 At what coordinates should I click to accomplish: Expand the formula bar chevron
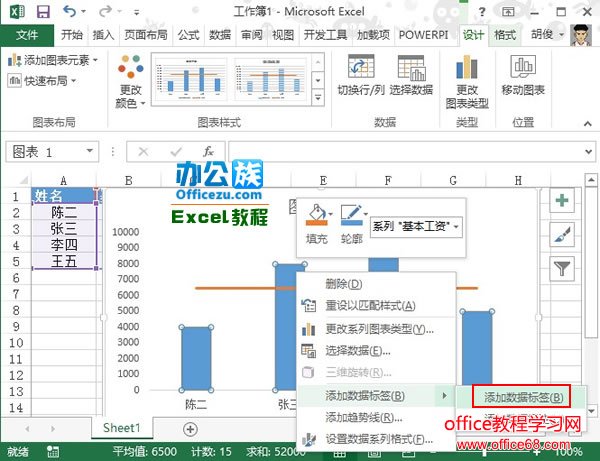(589, 151)
